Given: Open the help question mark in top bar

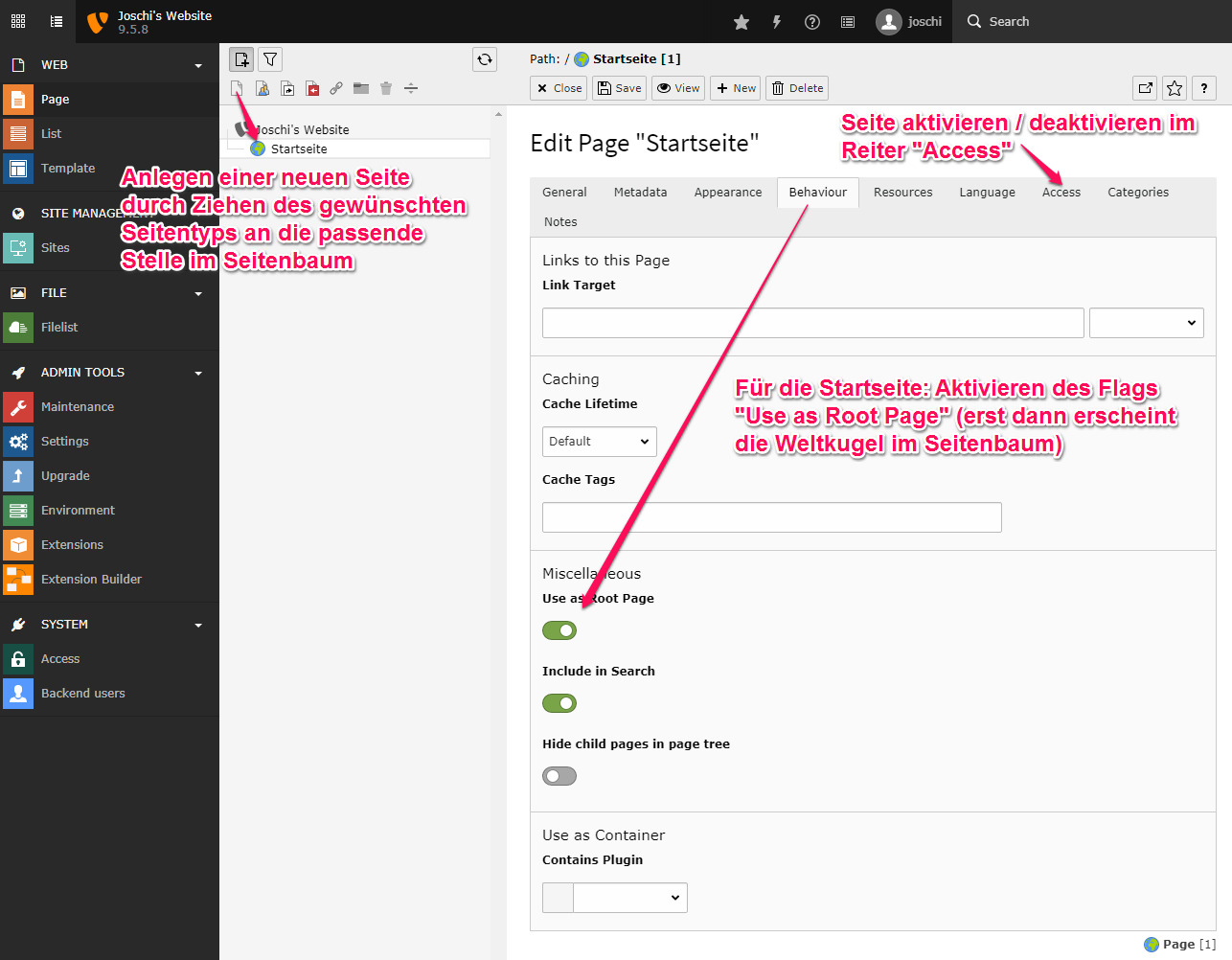Looking at the screenshot, I should [812, 22].
